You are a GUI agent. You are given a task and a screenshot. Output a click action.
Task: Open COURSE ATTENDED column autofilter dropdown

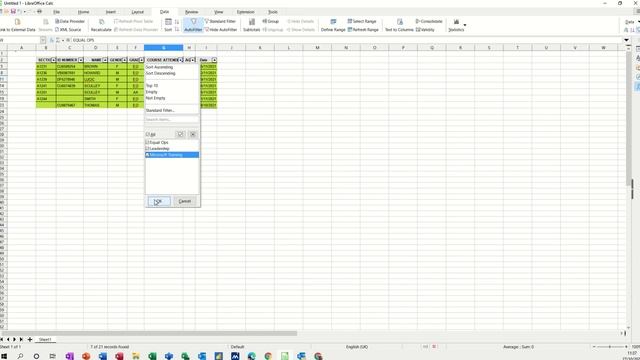181,60
